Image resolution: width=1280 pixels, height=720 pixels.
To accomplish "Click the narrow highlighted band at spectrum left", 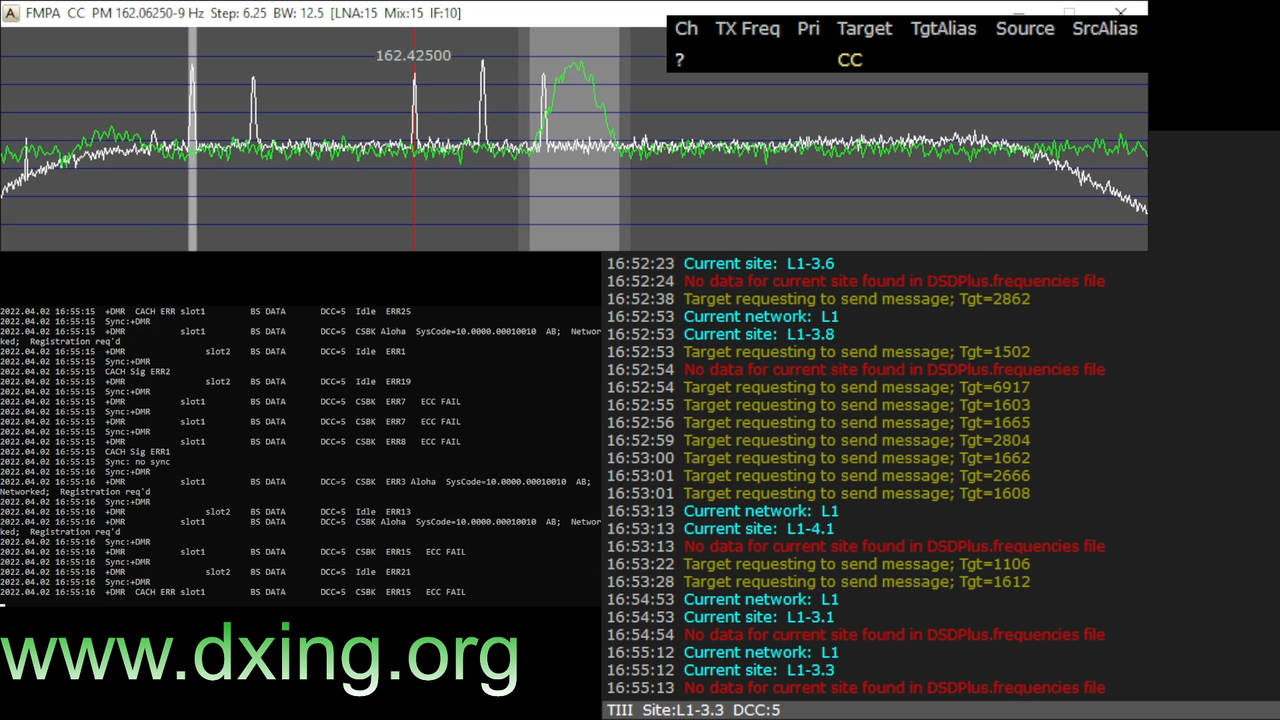I will [192, 139].
